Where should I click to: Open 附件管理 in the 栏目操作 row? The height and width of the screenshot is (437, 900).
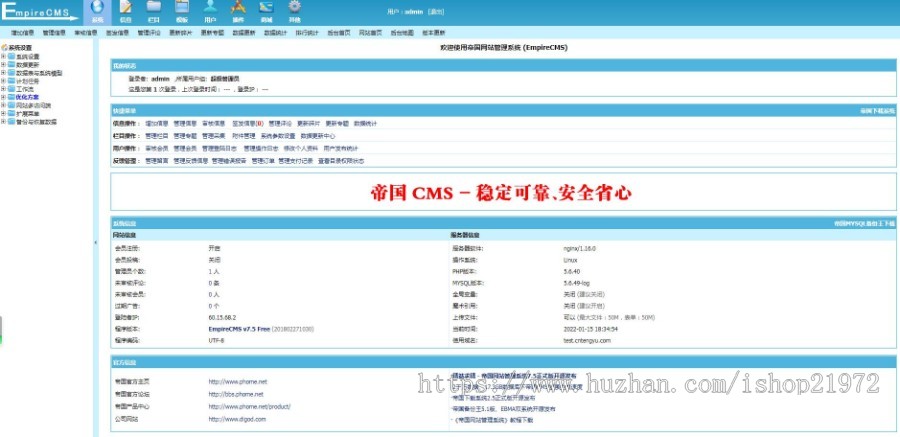[x=243, y=136]
